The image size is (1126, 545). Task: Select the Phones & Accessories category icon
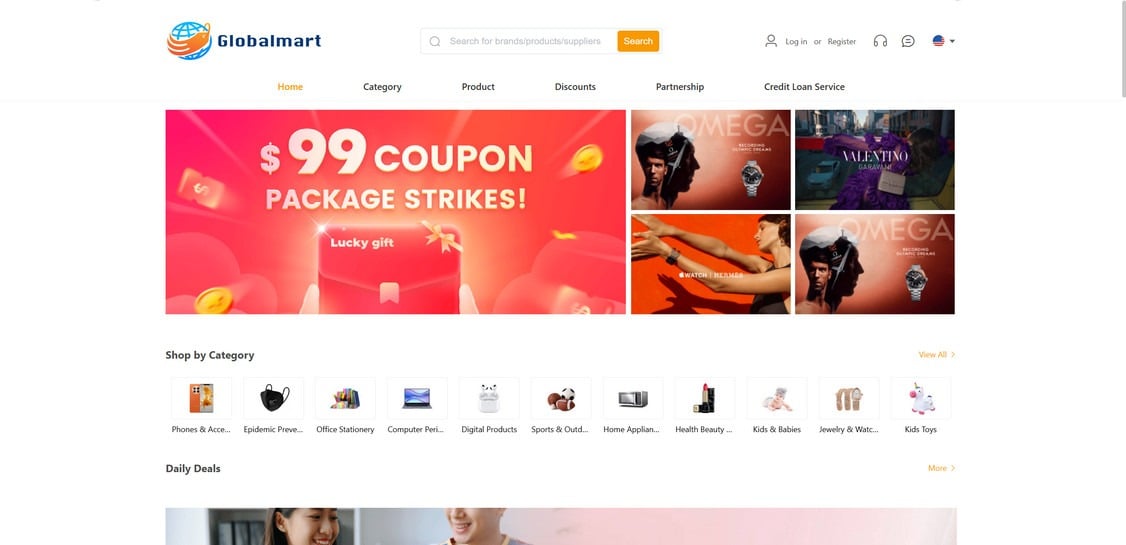coord(201,398)
